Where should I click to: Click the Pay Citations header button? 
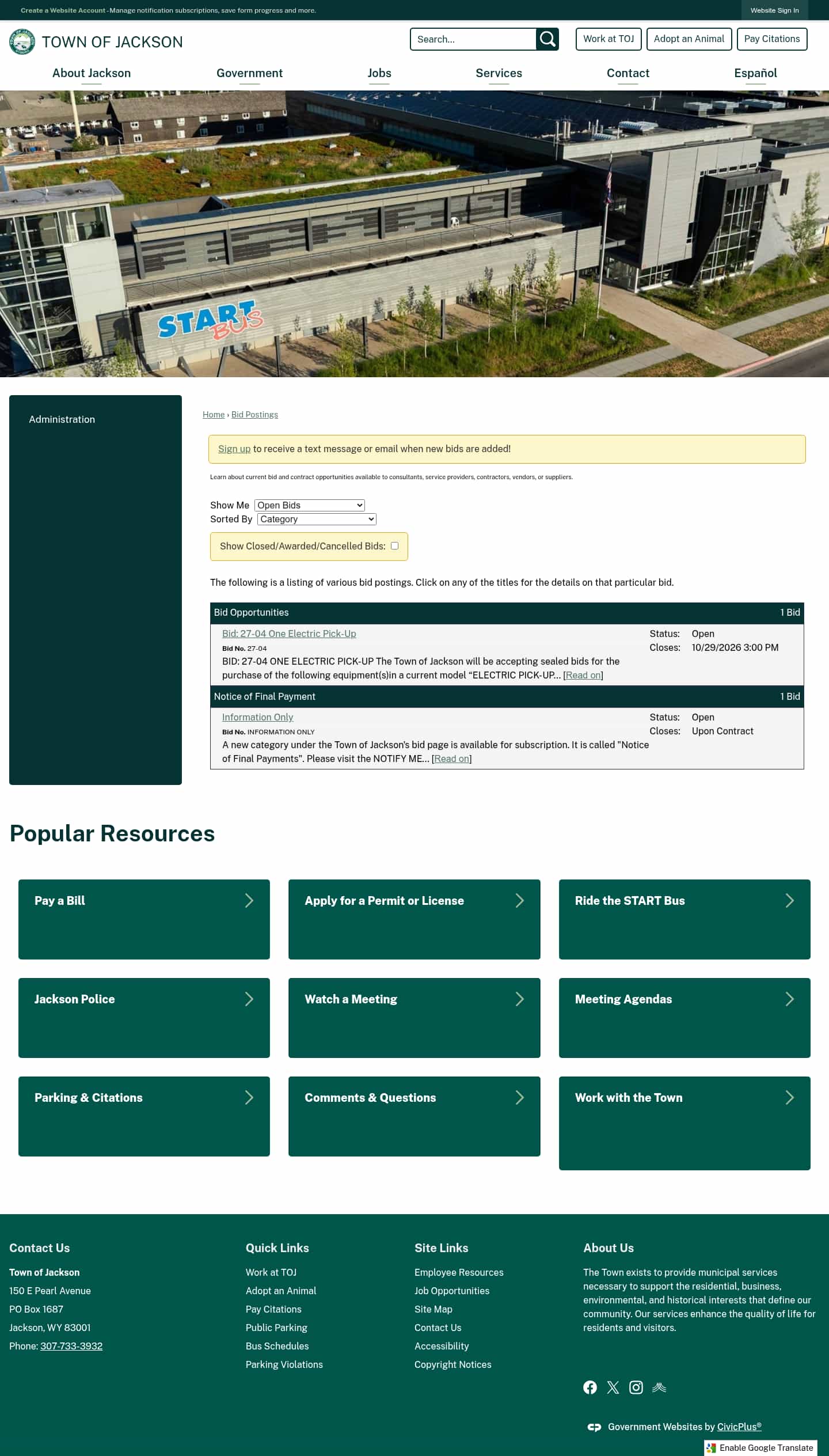[x=772, y=39]
